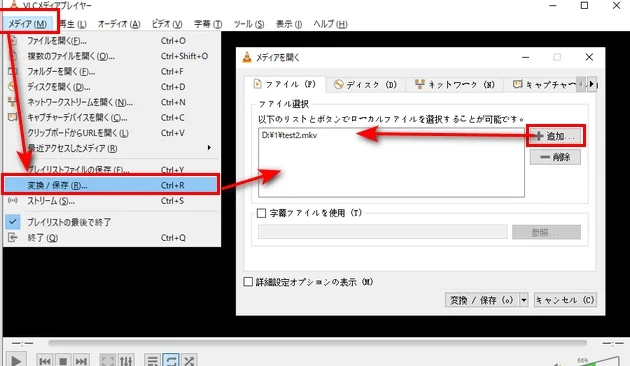Maximize the VLC main window
Viewport: 630px width, 366px height.
pyautogui.click(x=584, y=6)
